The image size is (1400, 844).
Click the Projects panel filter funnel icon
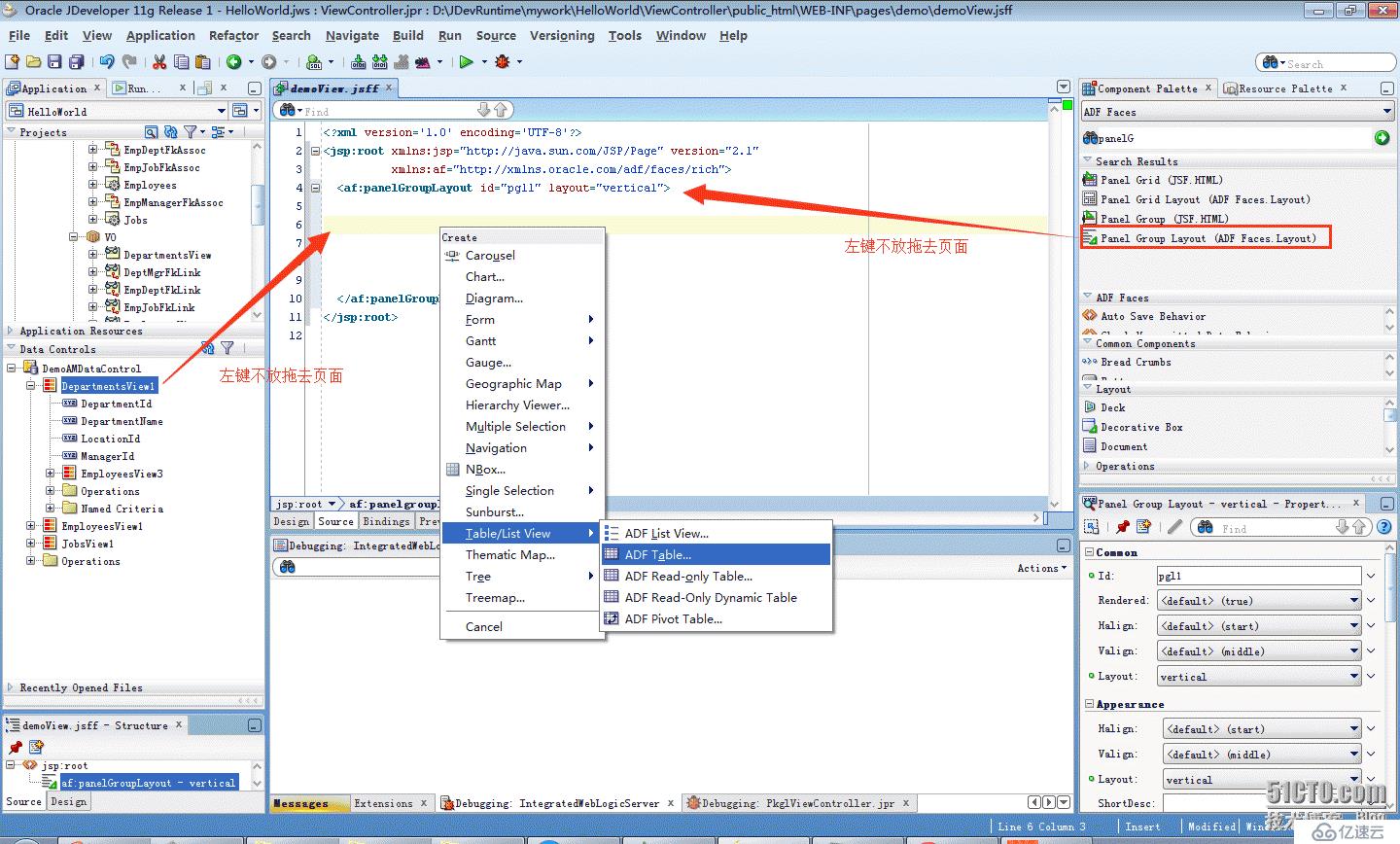coord(191,131)
